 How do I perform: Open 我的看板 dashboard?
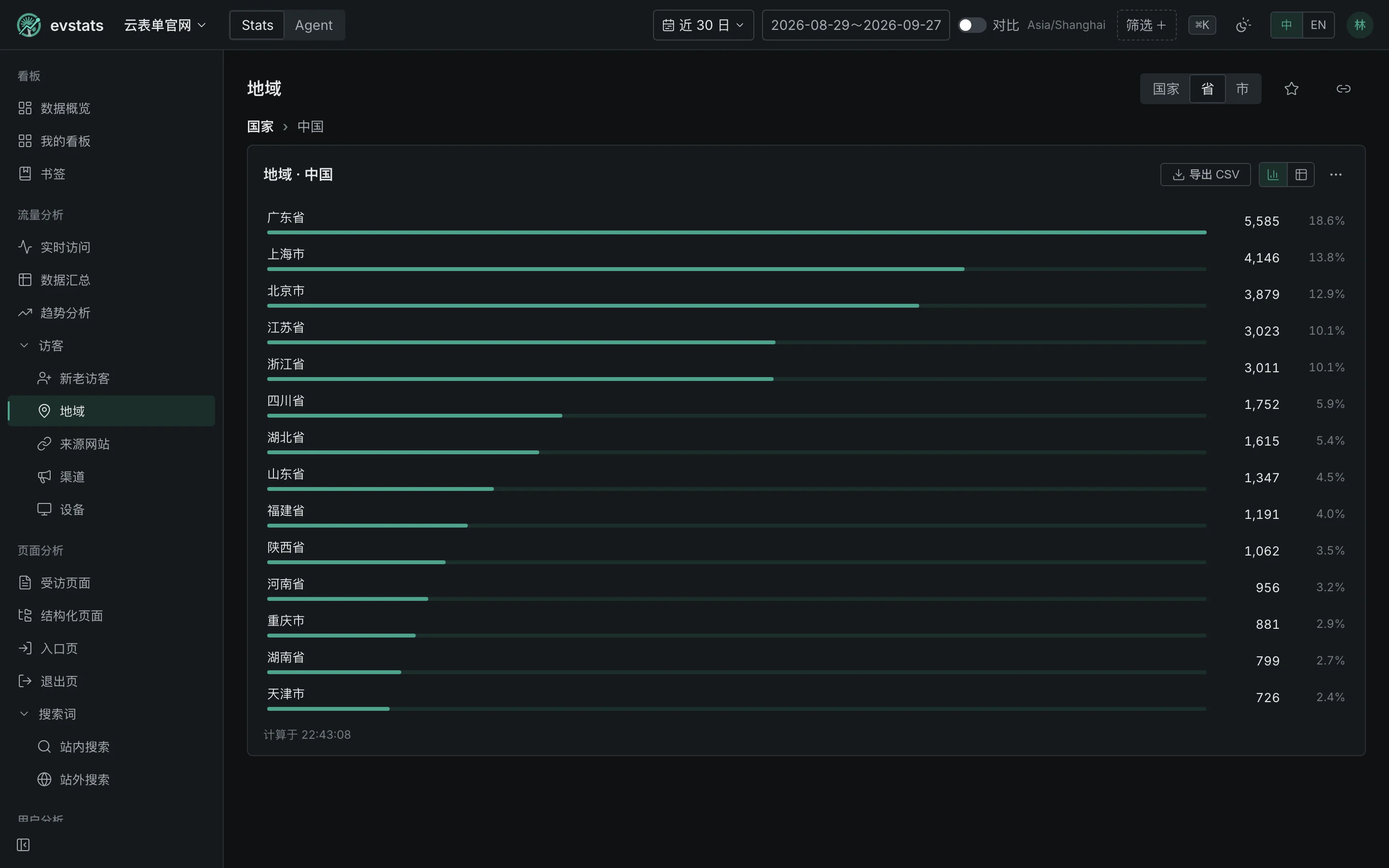pyautogui.click(x=111, y=141)
